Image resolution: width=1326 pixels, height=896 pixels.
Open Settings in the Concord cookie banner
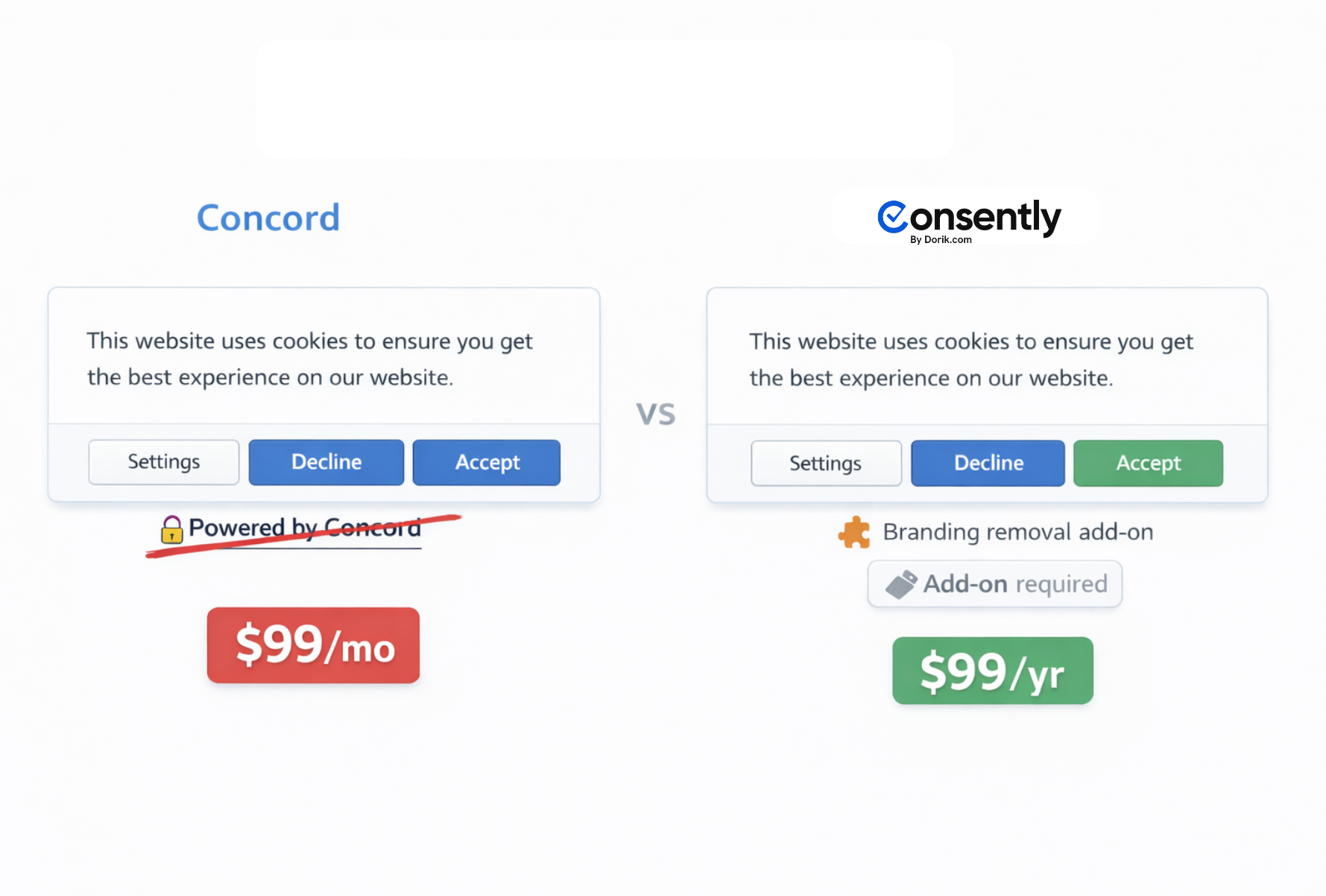click(164, 462)
